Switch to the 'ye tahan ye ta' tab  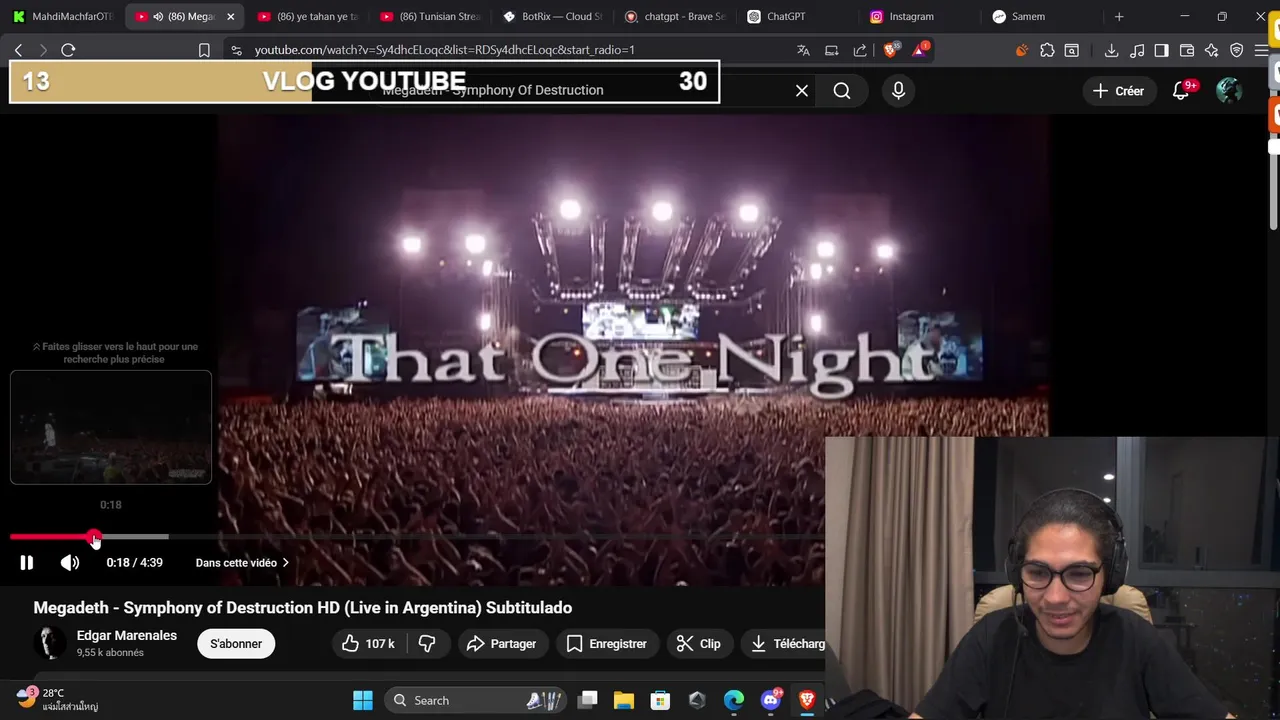[x=308, y=16]
